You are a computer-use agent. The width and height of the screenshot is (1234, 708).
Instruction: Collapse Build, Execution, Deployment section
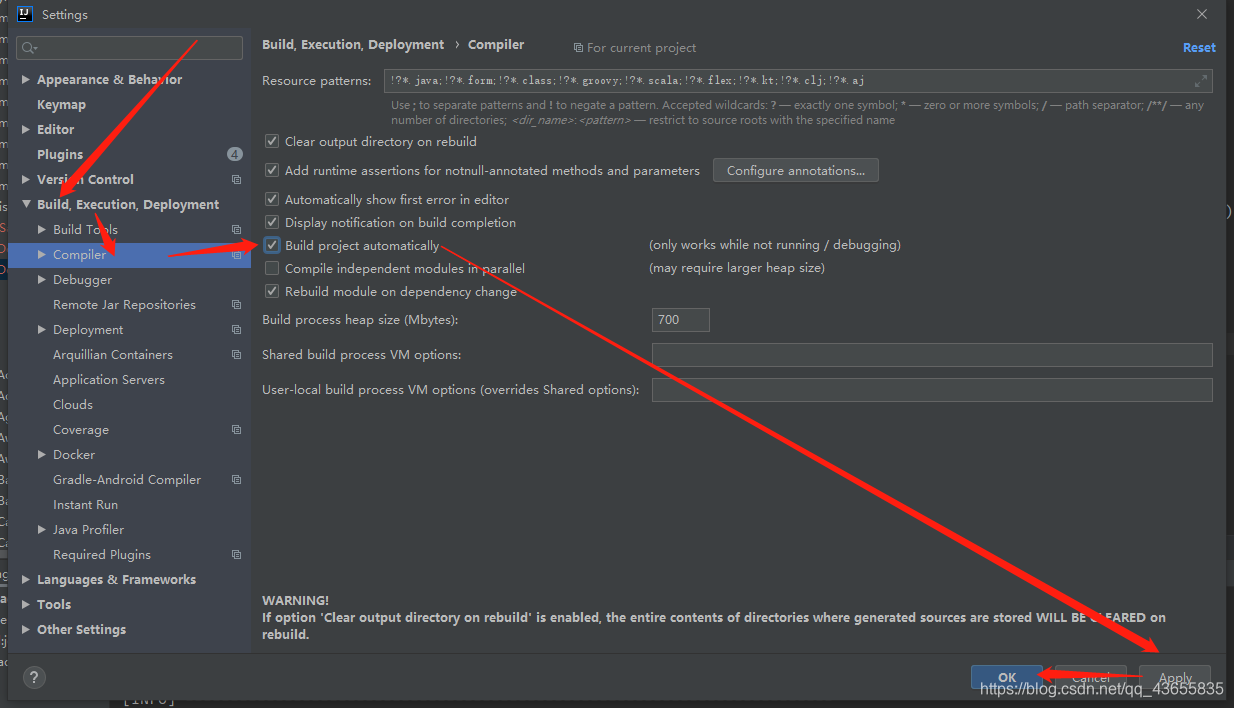(26, 204)
